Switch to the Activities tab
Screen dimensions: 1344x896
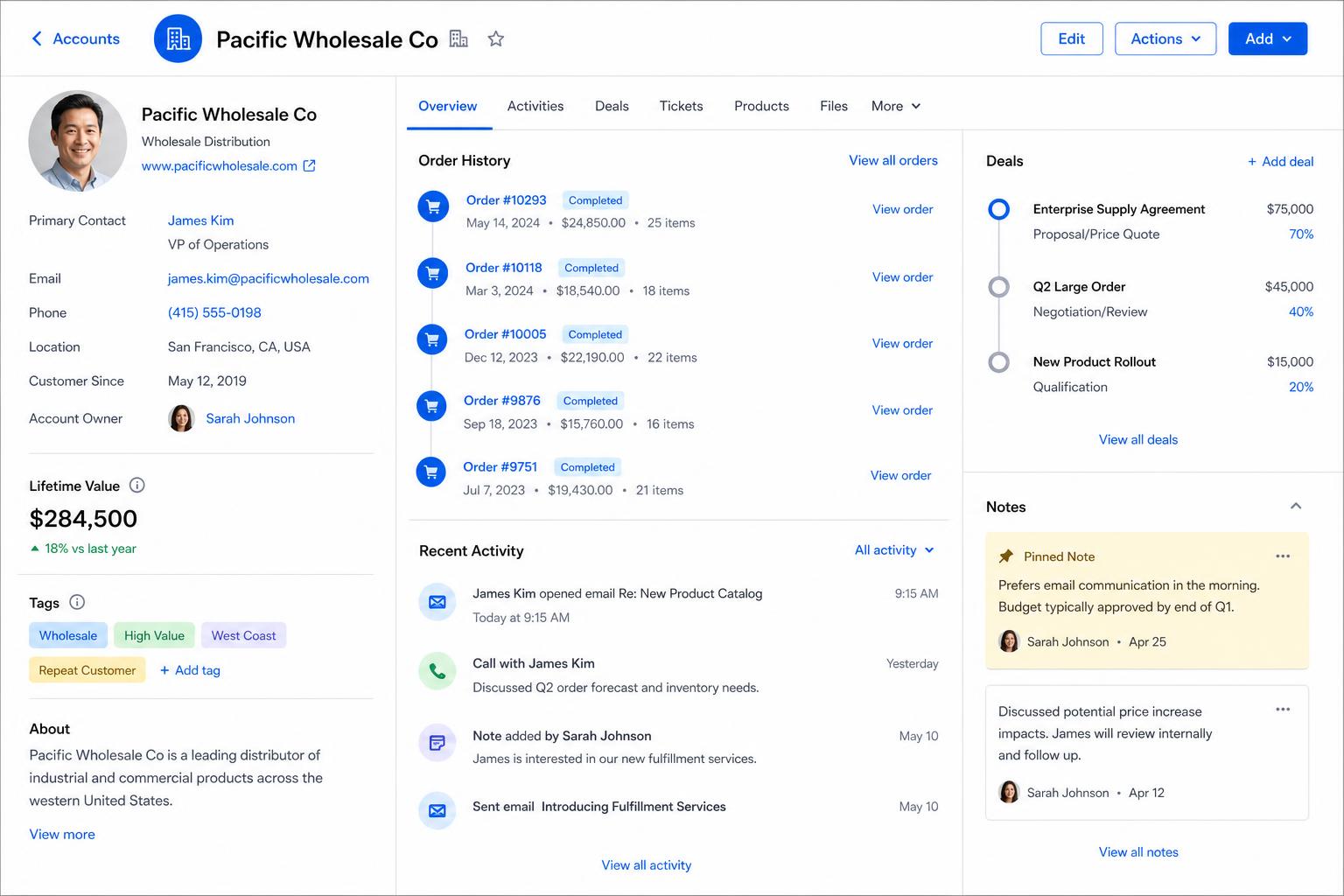pos(535,106)
